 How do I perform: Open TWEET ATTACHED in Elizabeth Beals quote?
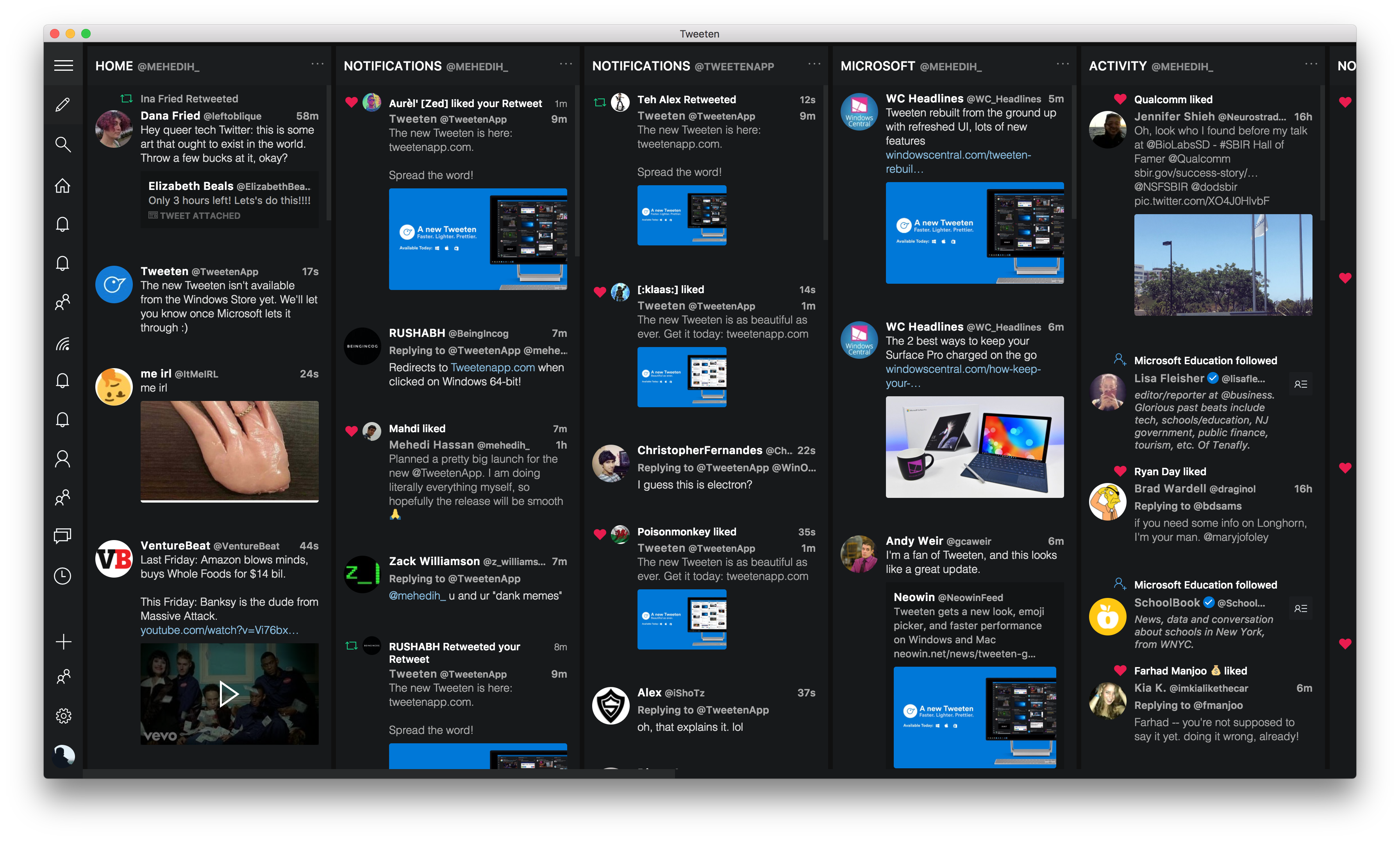pyautogui.click(x=194, y=216)
